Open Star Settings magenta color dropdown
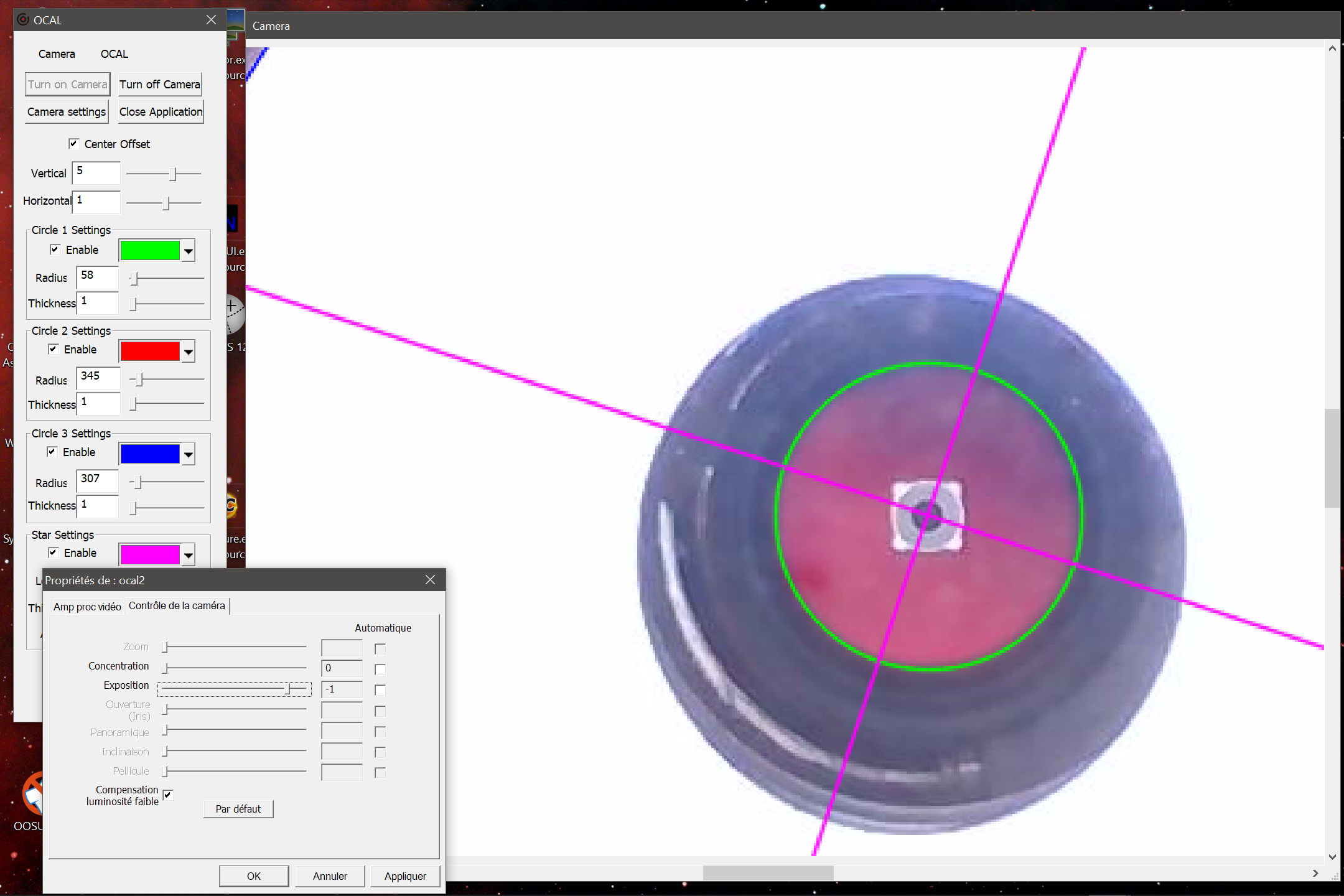1344x896 pixels. (x=188, y=554)
